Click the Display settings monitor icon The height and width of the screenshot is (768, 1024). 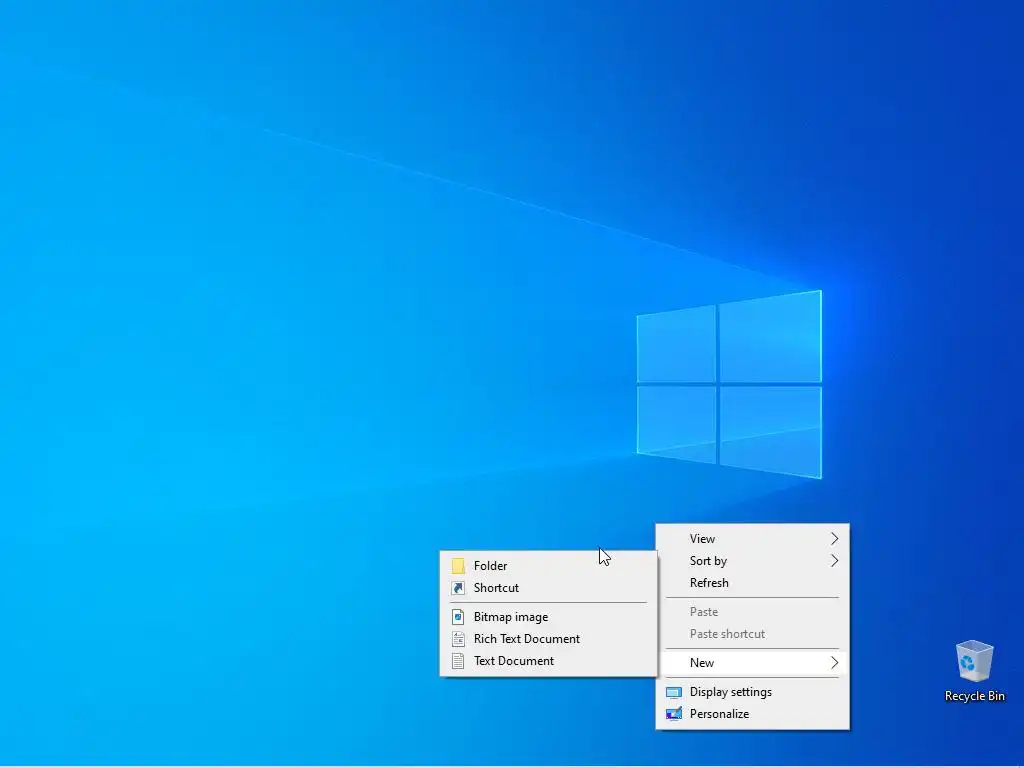point(673,692)
